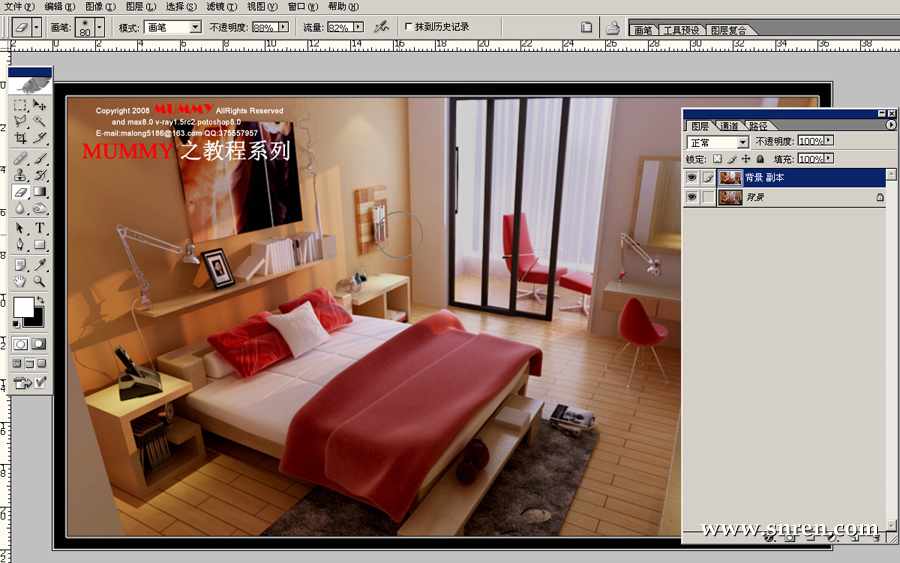The image size is (900, 563).
Task: Hide the 背景 layer eye icon
Action: (x=692, y=197)
